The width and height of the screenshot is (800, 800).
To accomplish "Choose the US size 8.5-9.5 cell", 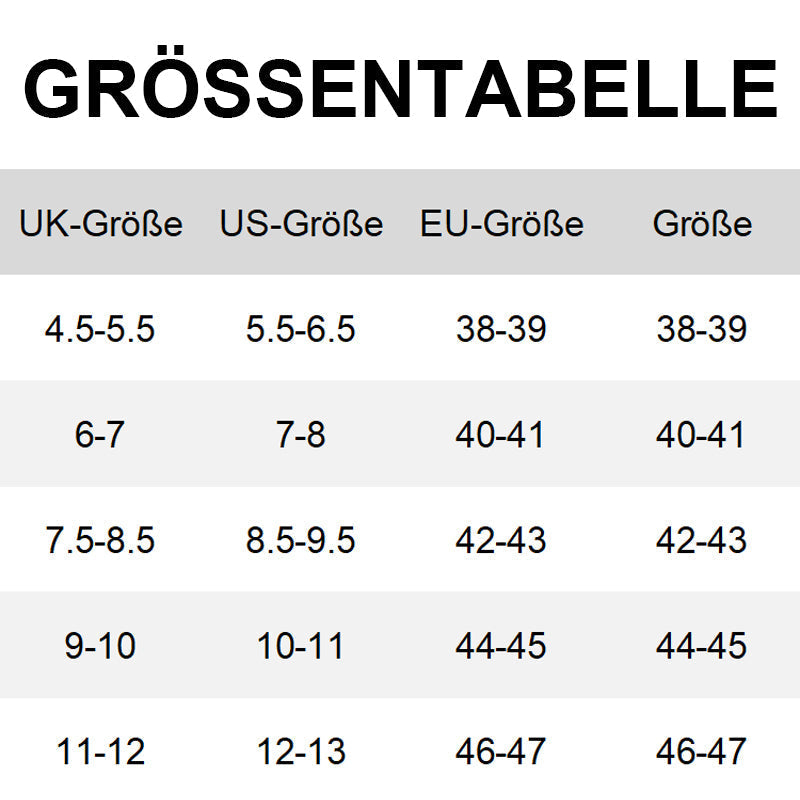I will [x=301, y=541].
